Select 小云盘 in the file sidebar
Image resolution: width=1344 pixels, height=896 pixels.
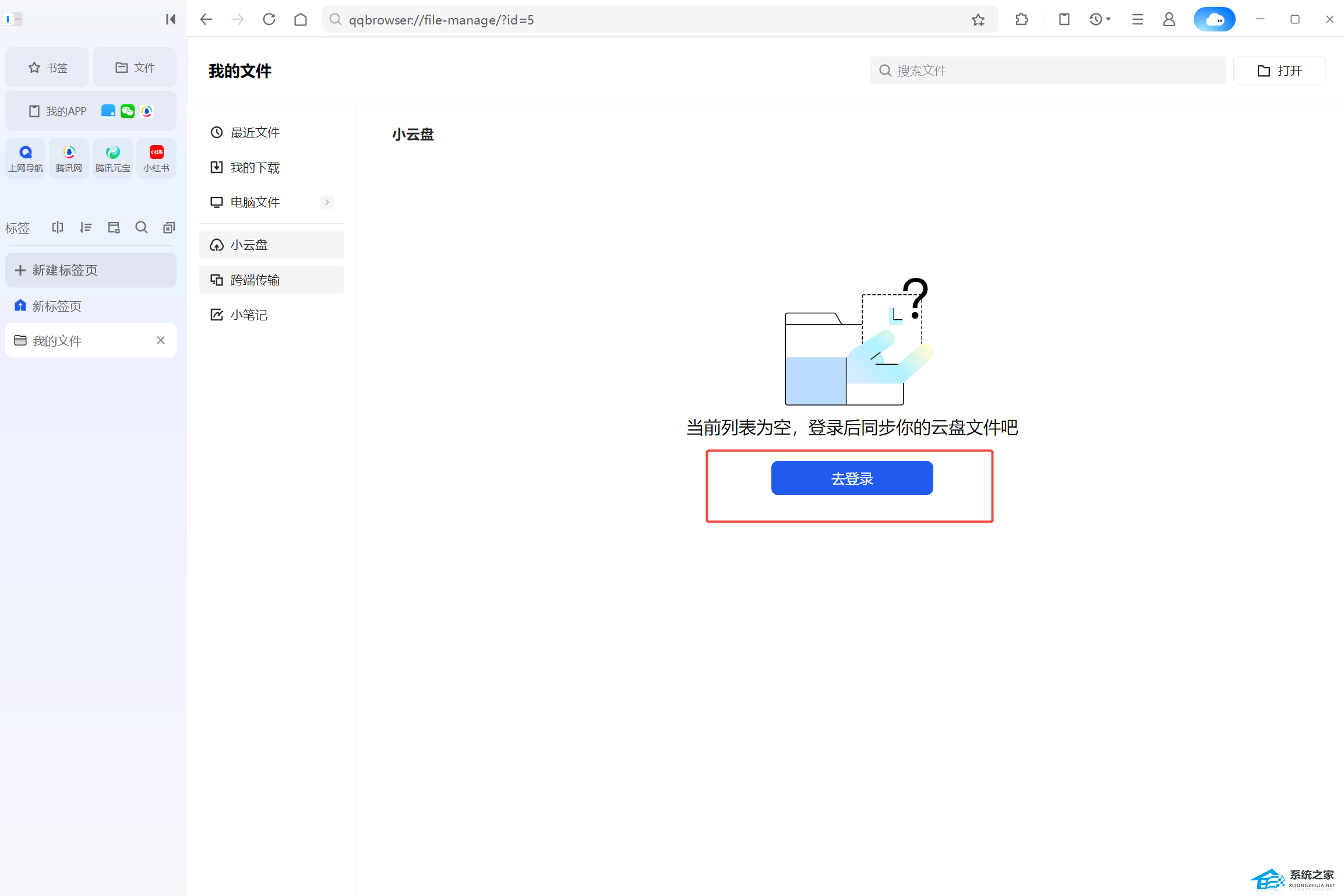[271, 245]
